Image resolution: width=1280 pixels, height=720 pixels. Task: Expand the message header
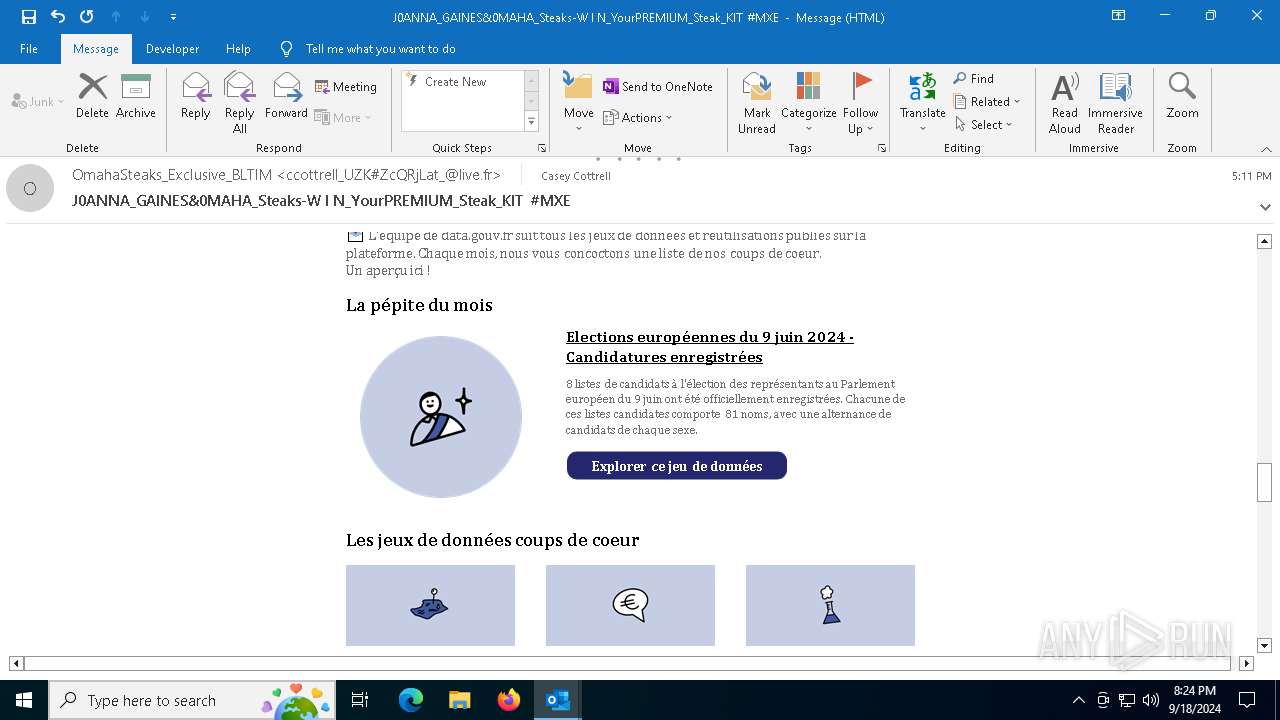1265,207
